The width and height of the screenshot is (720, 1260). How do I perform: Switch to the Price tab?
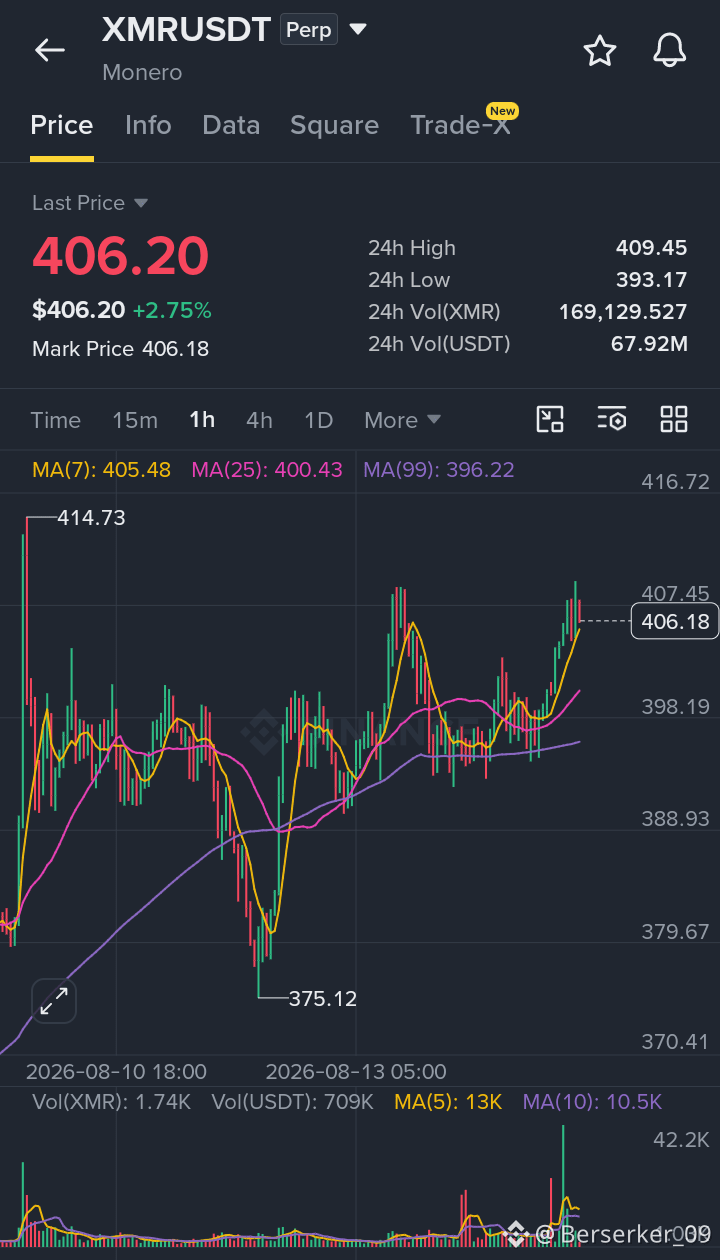tap(62, 125)
